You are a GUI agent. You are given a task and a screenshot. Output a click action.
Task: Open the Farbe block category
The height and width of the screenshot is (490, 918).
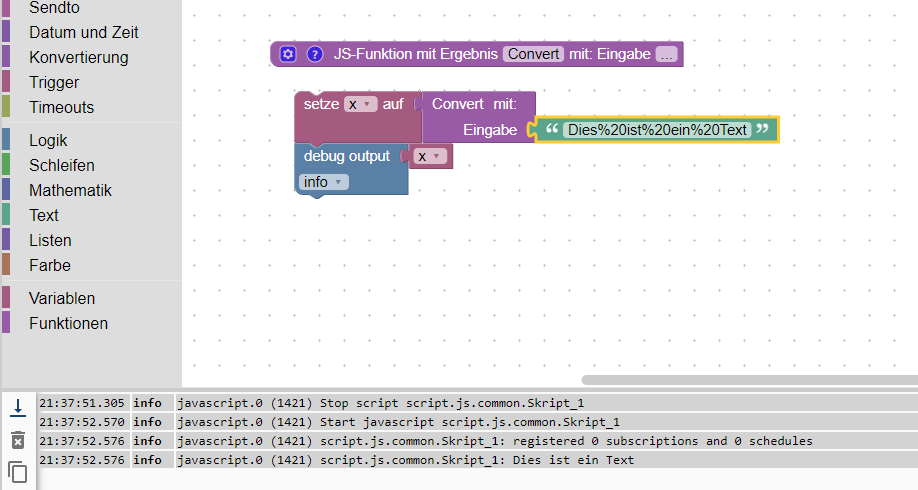coord(50,265)
